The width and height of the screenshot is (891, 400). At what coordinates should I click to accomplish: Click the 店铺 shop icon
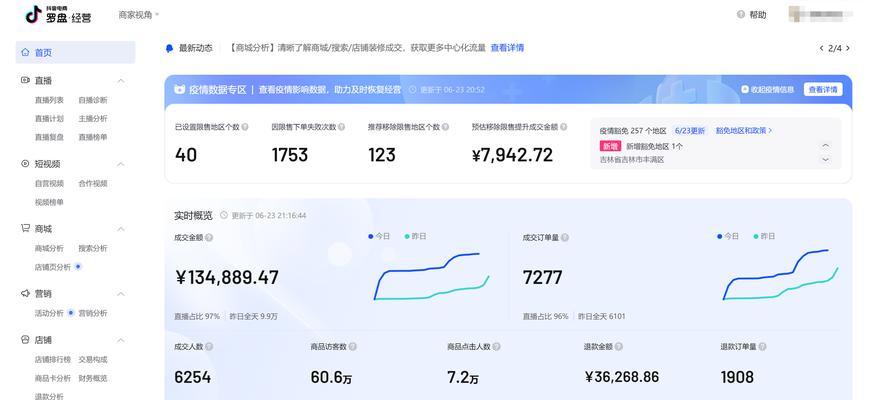25,340
